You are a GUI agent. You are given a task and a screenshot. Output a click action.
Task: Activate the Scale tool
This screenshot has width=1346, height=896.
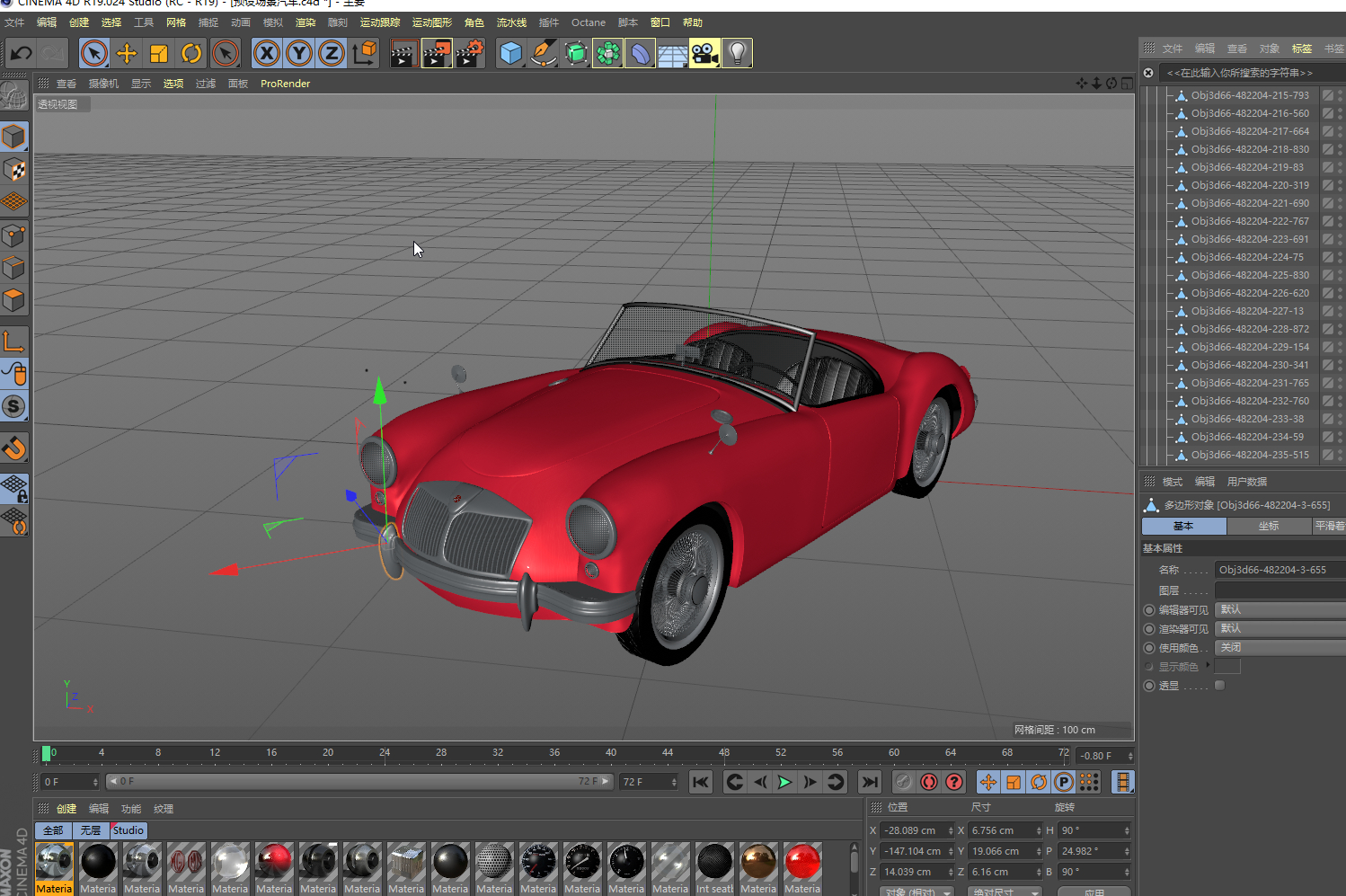(x=159, y=54)
